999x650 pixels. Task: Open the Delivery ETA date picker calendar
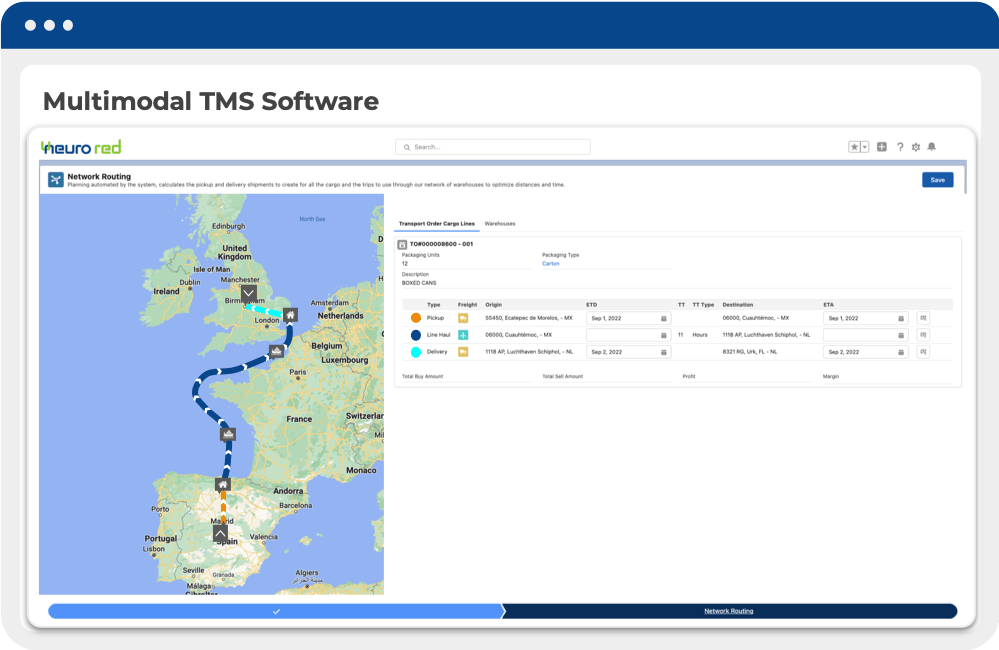(900, 352)
